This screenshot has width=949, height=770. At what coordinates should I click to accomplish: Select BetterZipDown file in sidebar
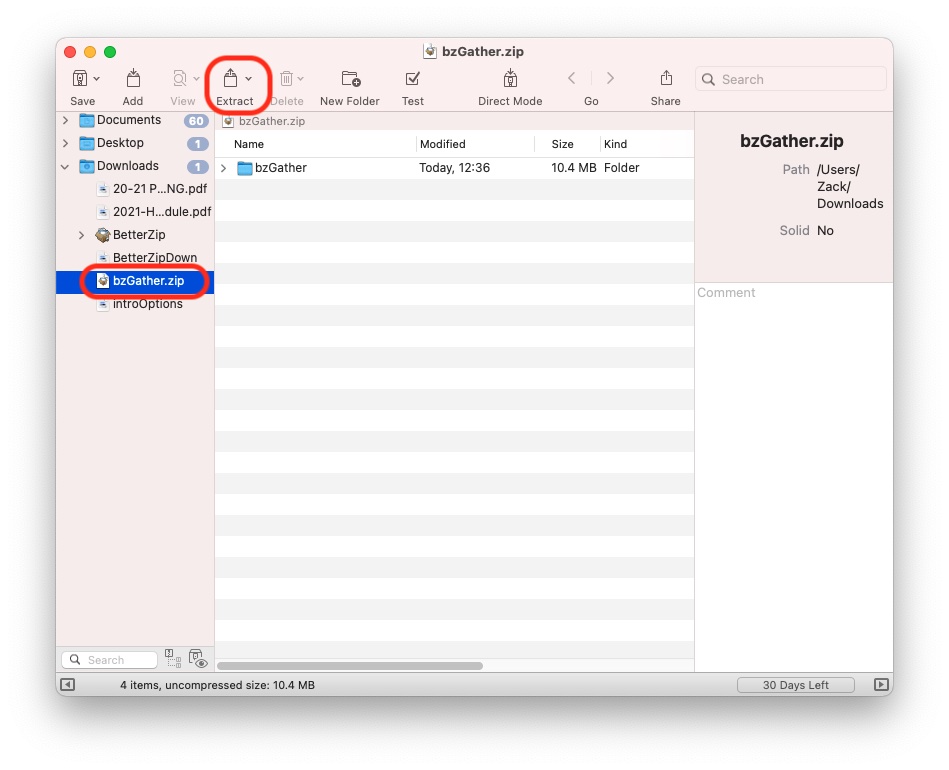pyautogui.click(x=154, y=258)
